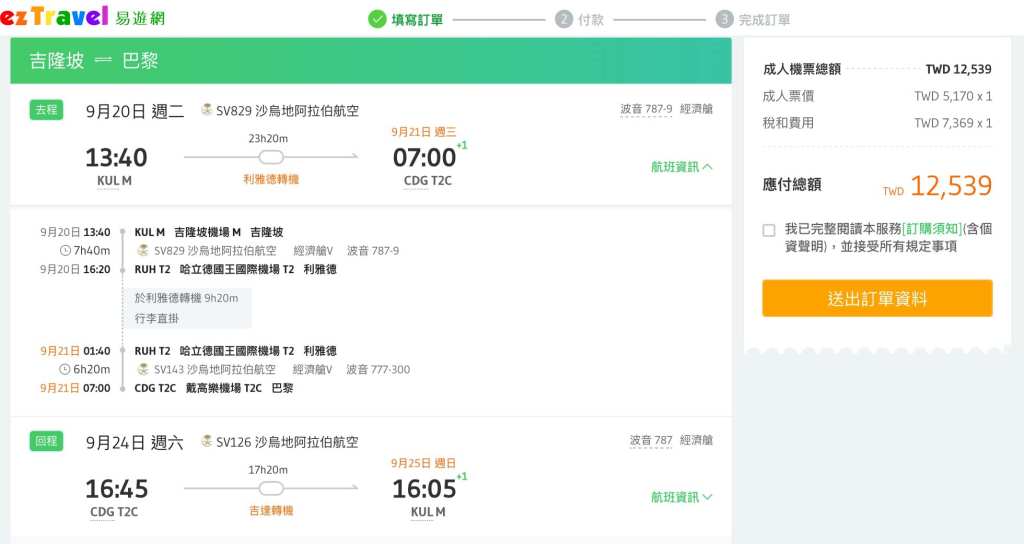Click the airline logo beside SV829 header
The height and width of the screenshot is (544, 1024).
coord(207,110)
